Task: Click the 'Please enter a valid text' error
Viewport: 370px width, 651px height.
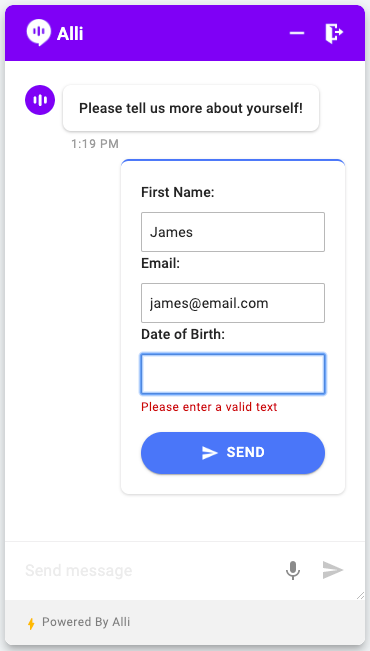Action: click(x=209, y=407)
